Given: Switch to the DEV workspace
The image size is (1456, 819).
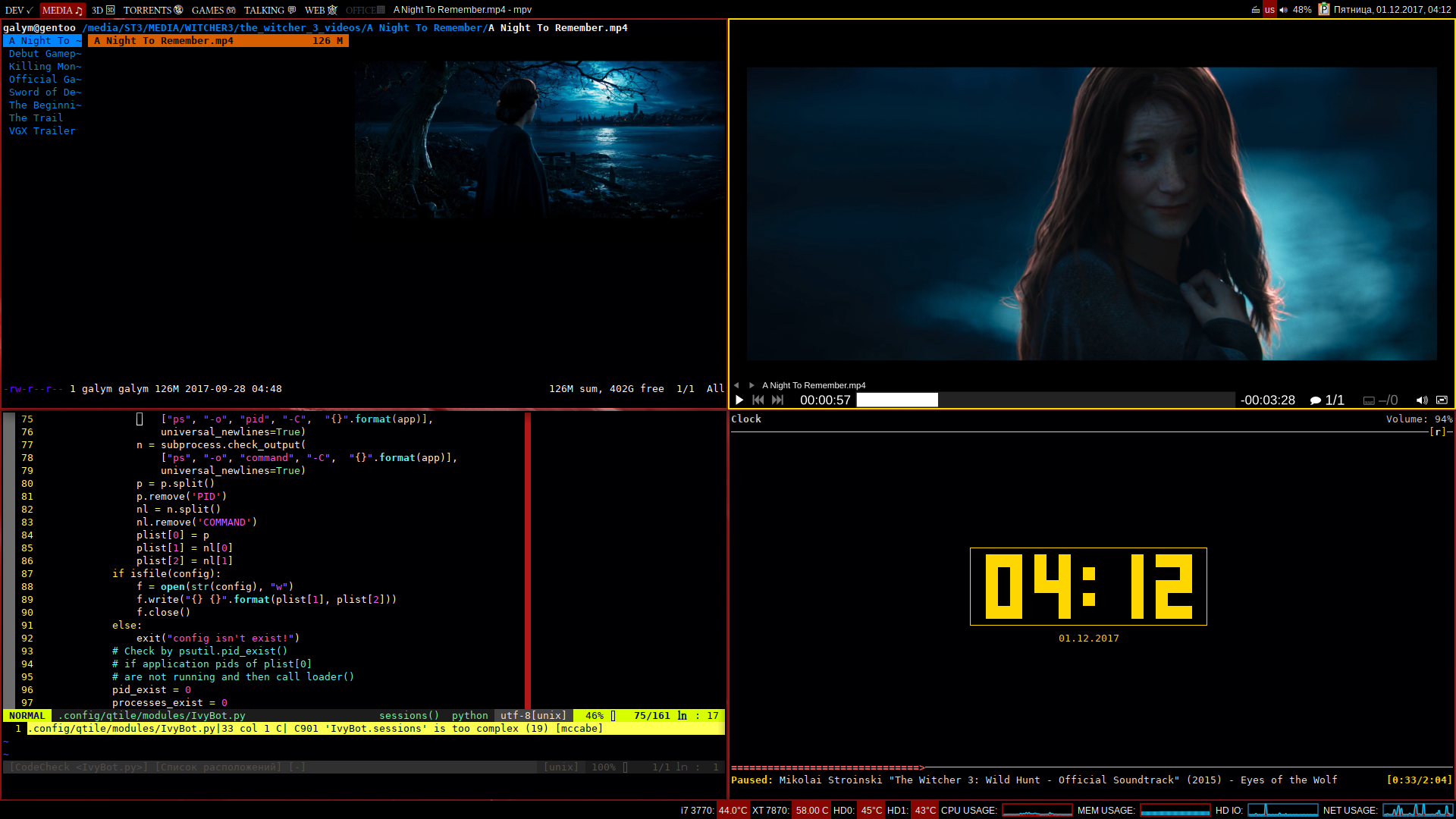Looking at the screenshot, I should click(19, 10).
